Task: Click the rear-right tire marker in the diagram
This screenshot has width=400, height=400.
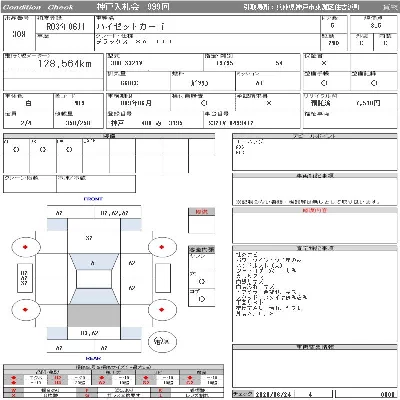Action: [x=162, y=310]
